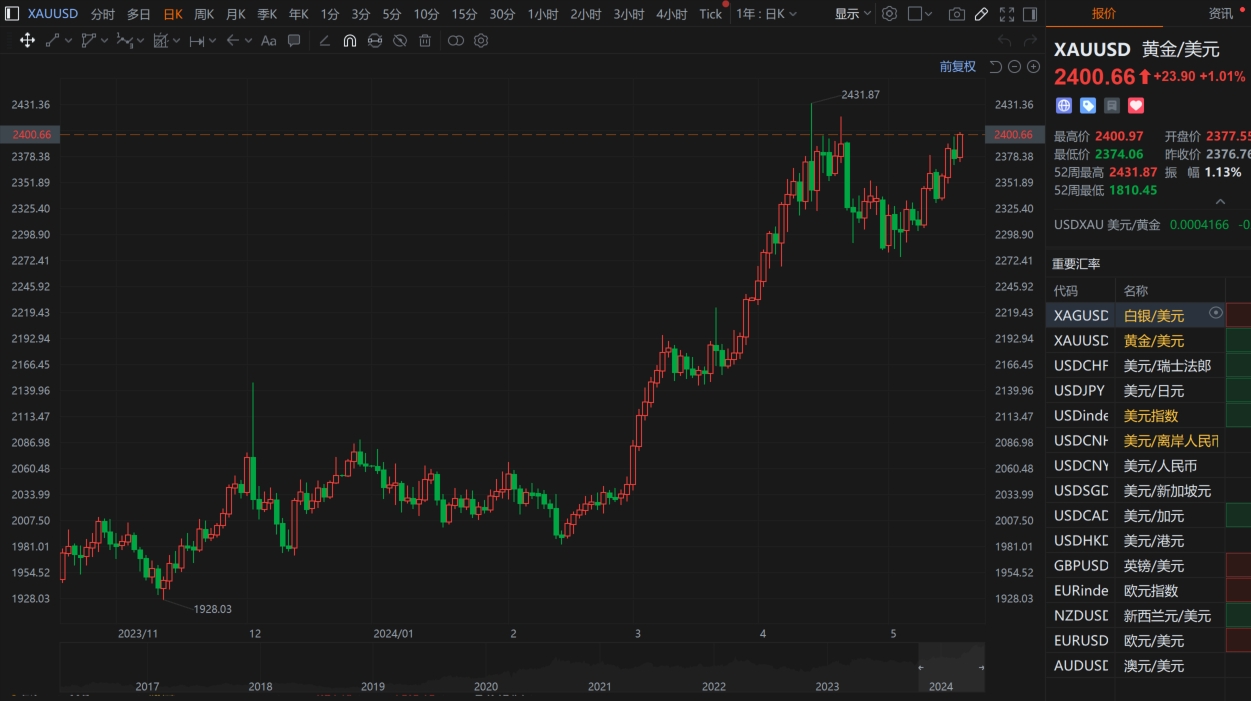1251x701 pixels.
Task: Enter fullscreen chart mode
Action: (x=1006, y=14)
